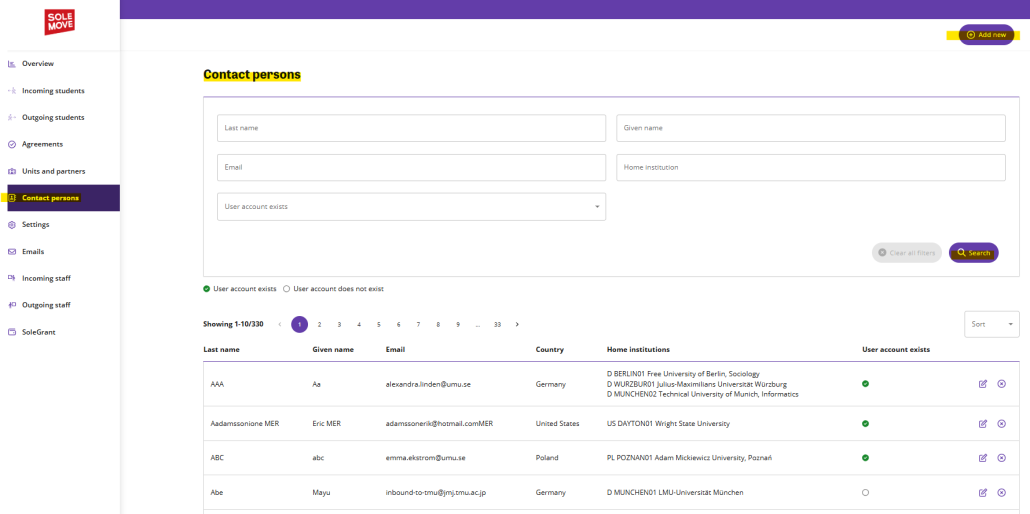The height and width of the screenshot is (514, 1030).
Task: Click the Settings gear icon in sidebar
Action: click(11, 225)
